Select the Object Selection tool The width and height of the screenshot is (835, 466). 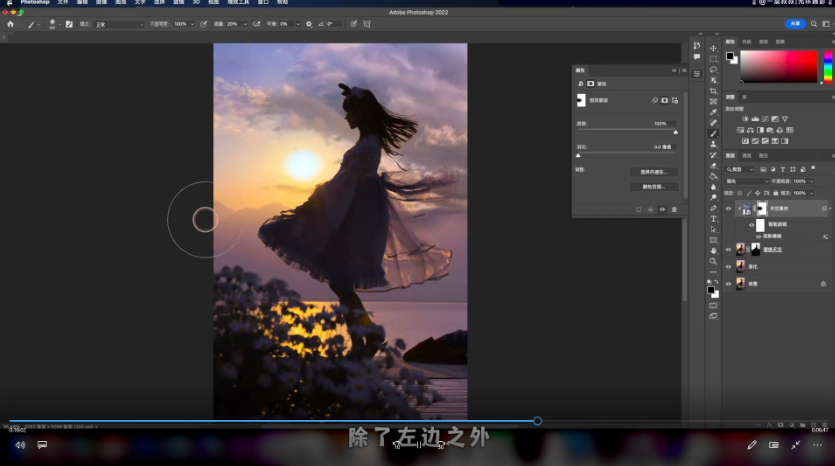pos(713,80)
